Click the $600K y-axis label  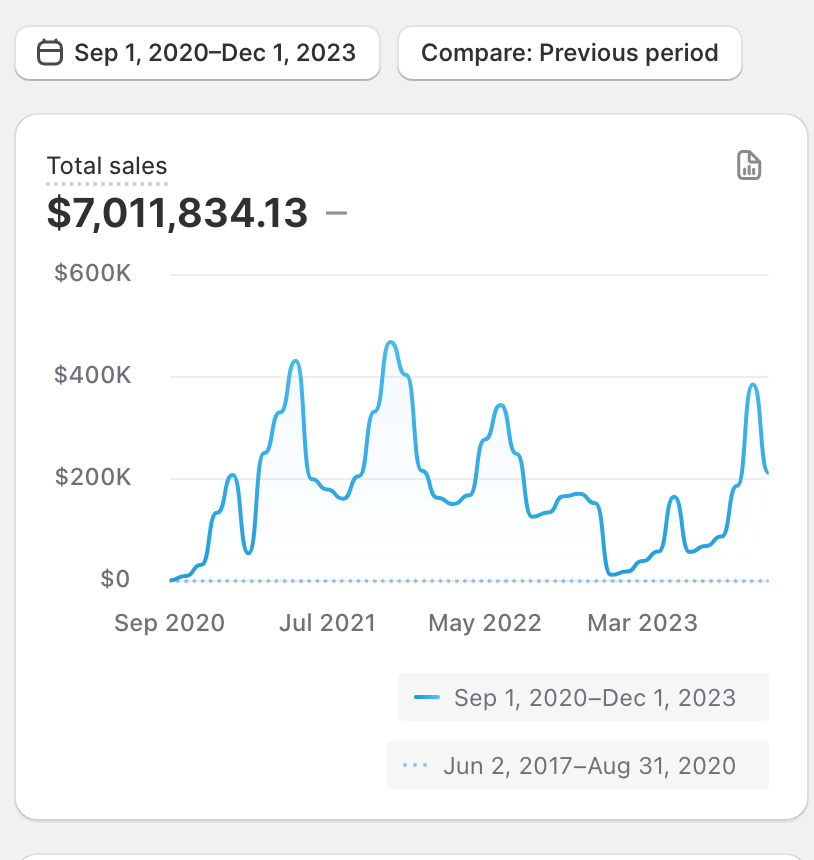[x=93, y=273]
